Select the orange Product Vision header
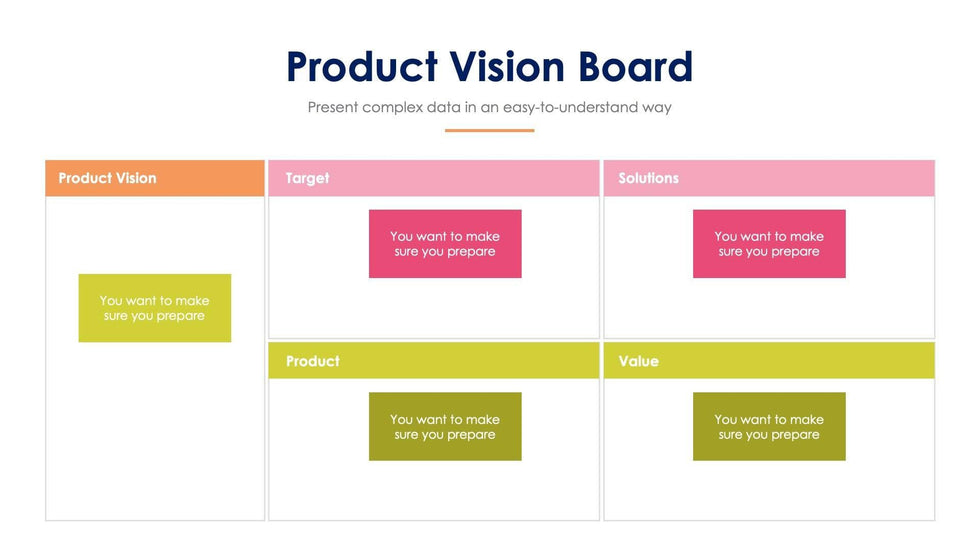The height and width of the screenshot is (551, 980). click(x=155, y=178)
